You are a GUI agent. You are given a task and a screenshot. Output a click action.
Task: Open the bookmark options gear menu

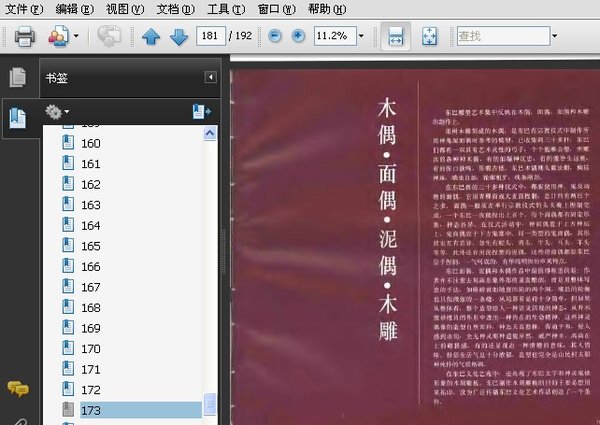click(x=57, y=112)
